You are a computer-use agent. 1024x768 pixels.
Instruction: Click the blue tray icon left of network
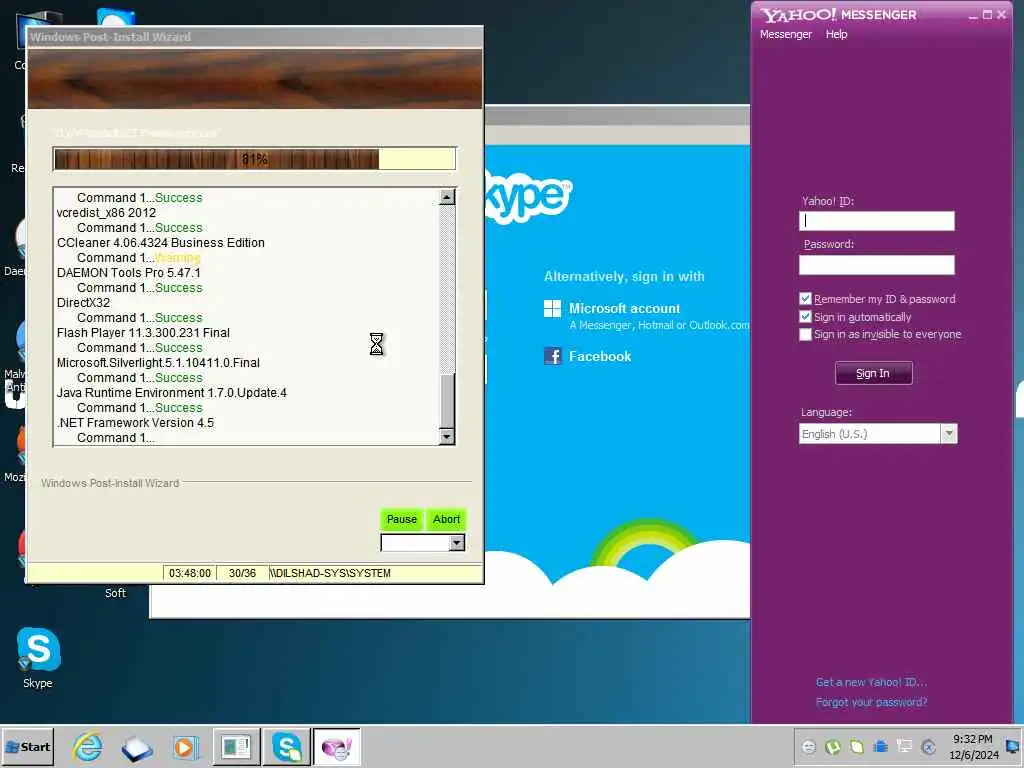880,746
